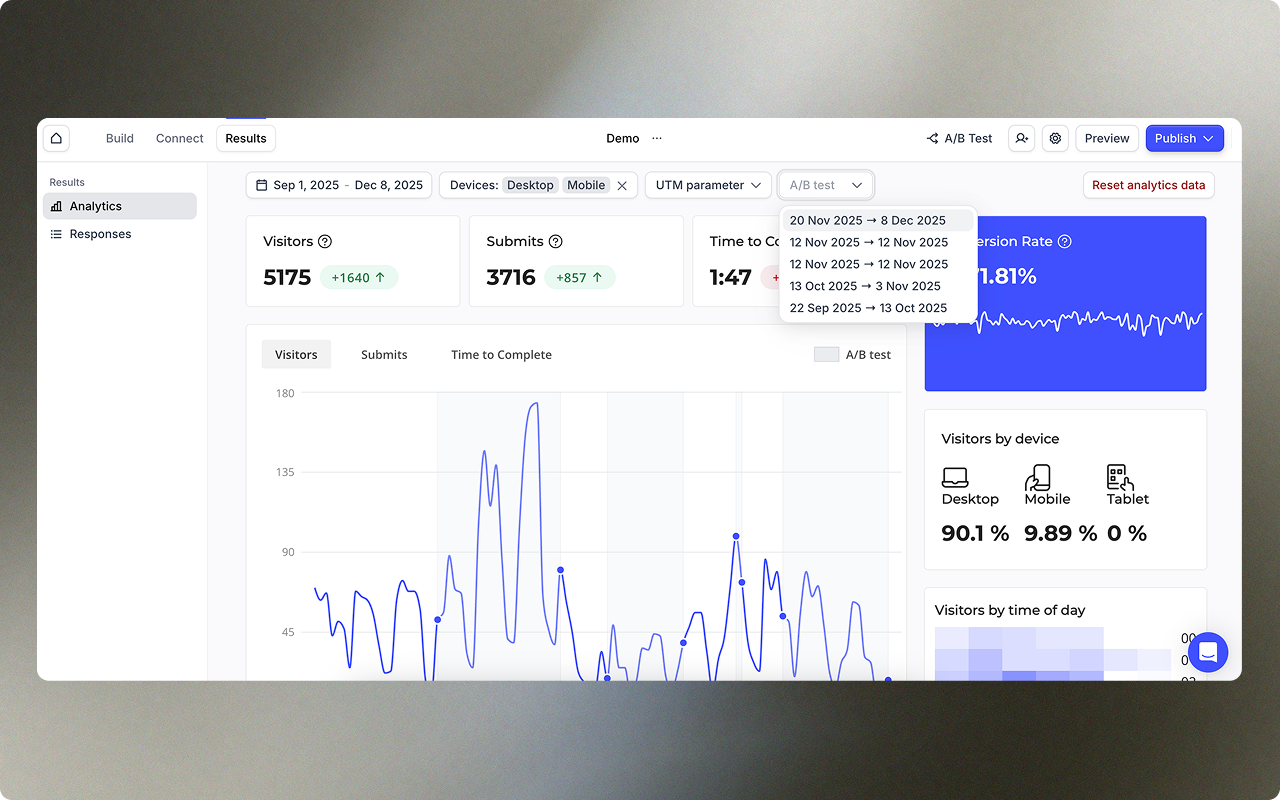Click Reset analytics data
This screenshot has width=1280, height=800.
[1148, 185]
